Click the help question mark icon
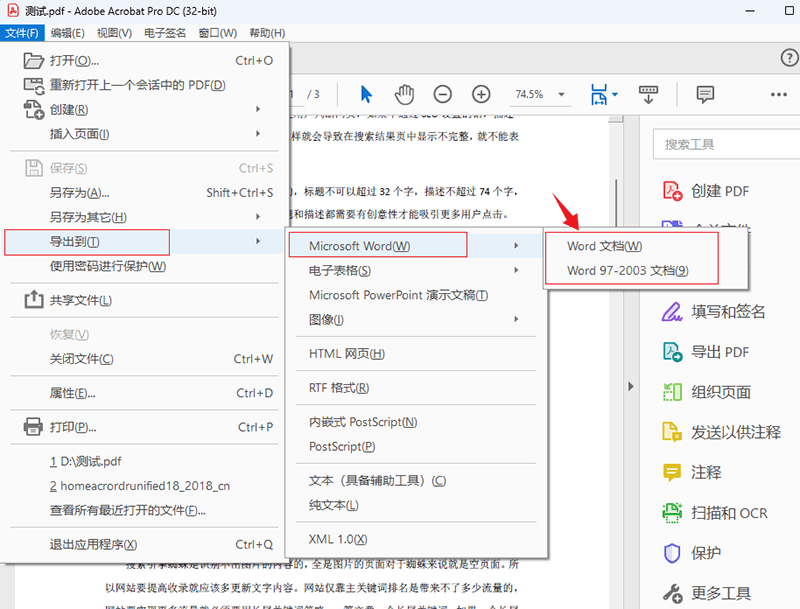Image resolution: width=800 pixels, height=609 pixels. click(x=789, y=58)
